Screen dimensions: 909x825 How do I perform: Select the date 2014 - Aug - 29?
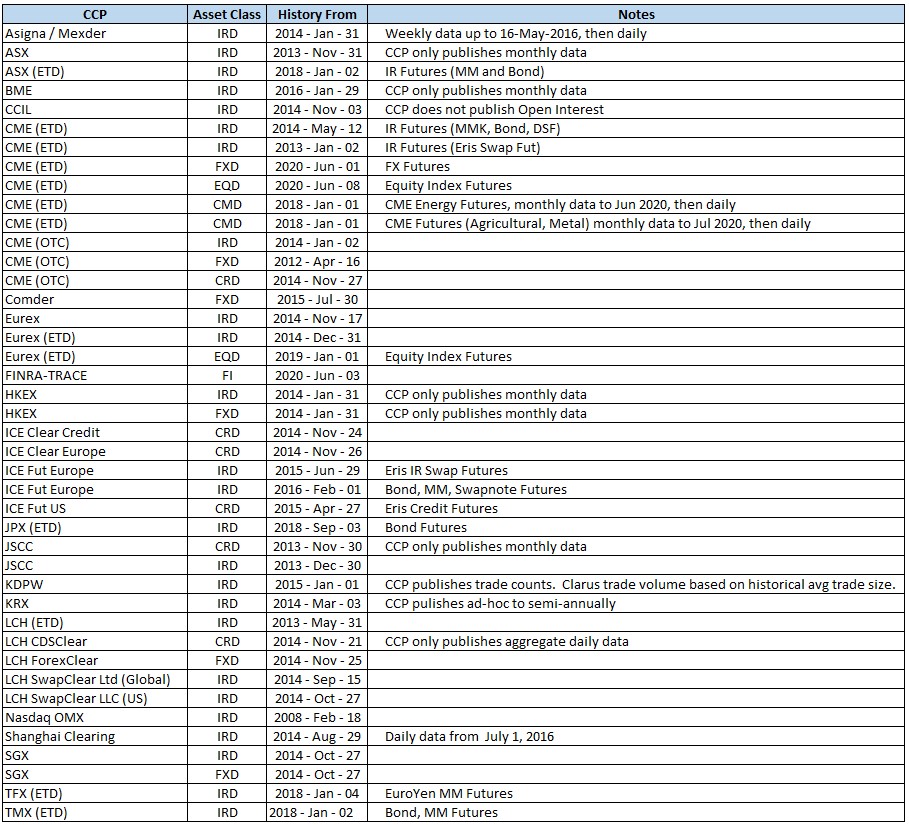[317, 737]
